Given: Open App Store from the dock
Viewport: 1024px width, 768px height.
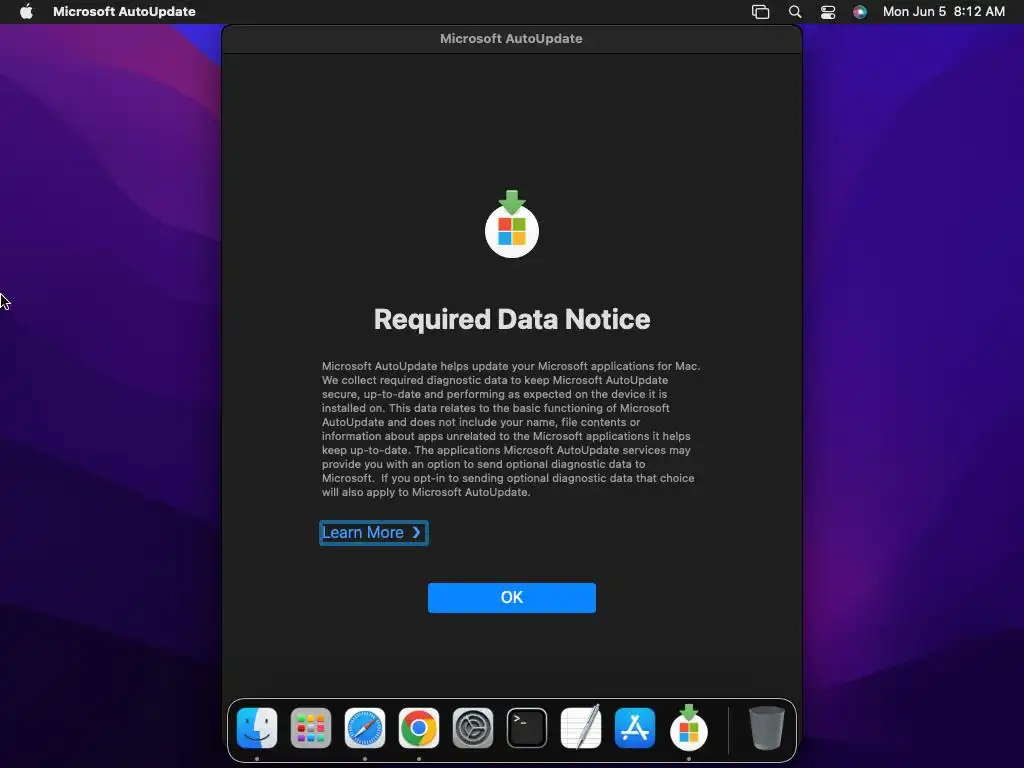Looking at the screenshot, I should point(635,728).
